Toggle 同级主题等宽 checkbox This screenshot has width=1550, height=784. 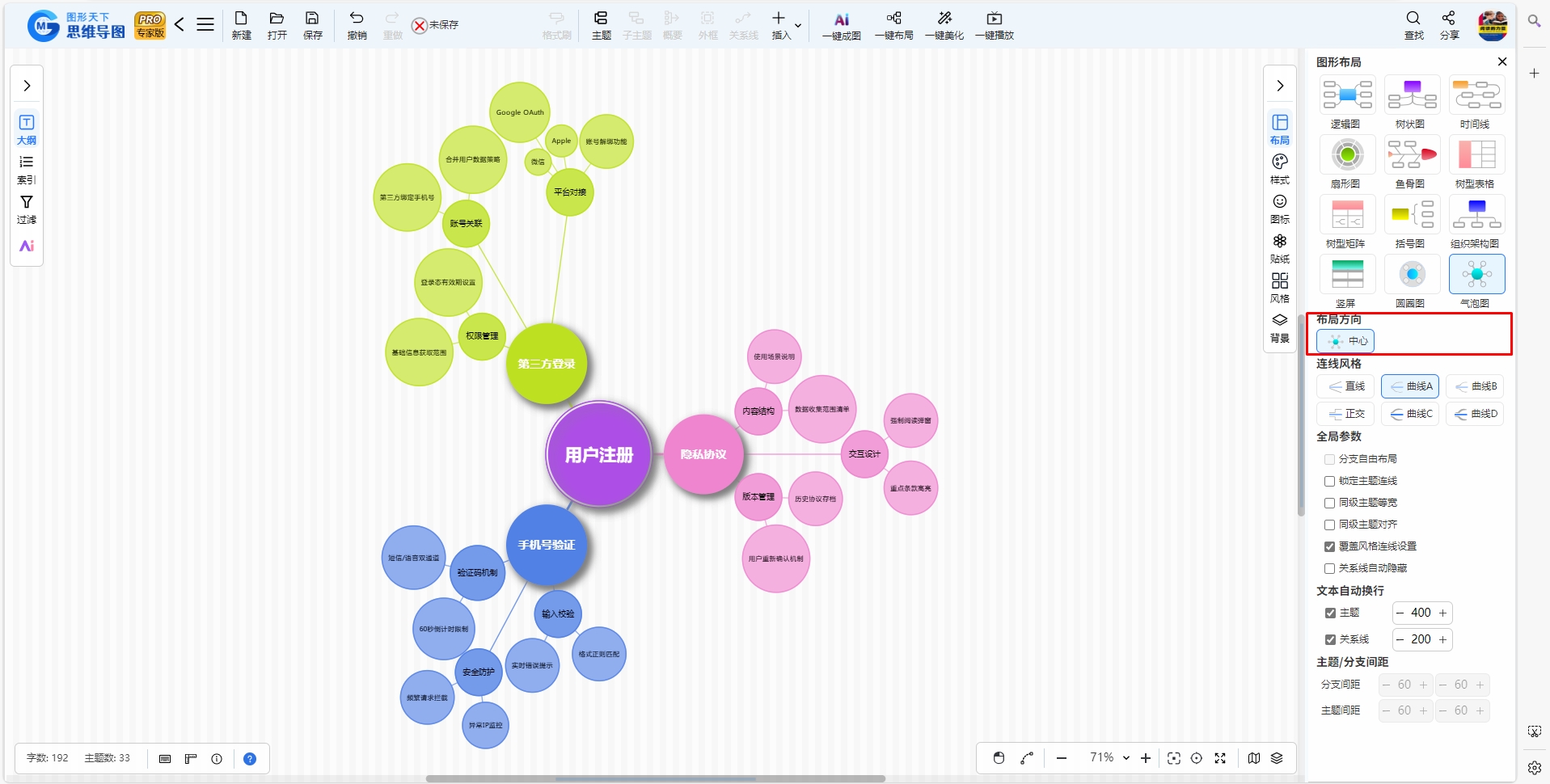(x=1329, y=503)
